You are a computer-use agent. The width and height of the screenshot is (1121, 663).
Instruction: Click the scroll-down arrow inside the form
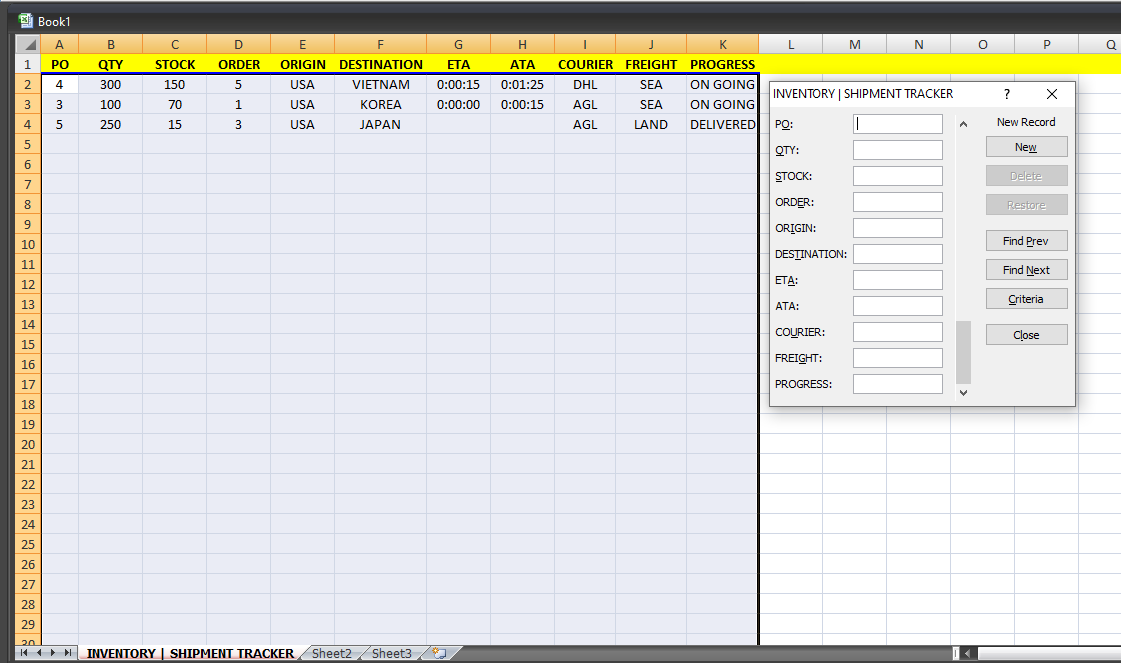pos(963,392)
